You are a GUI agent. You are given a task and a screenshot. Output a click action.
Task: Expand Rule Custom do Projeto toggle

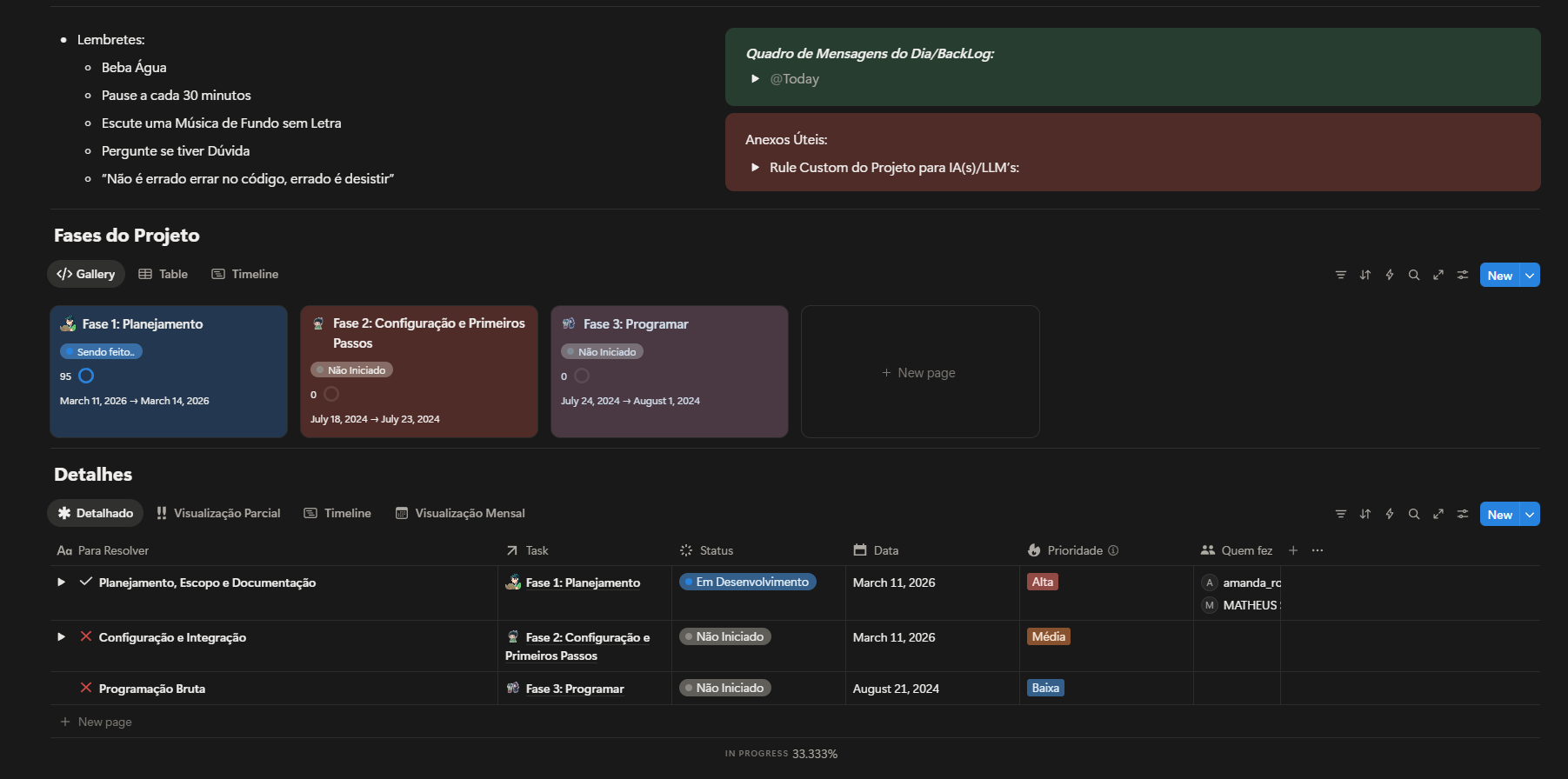(x=756, y=167)
